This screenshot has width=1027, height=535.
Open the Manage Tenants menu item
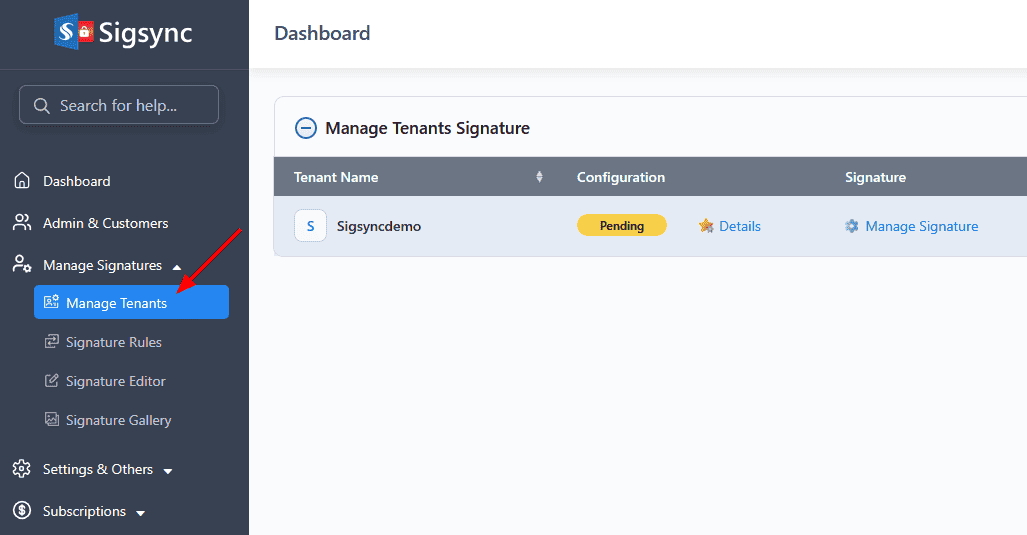tap(116, 303)
